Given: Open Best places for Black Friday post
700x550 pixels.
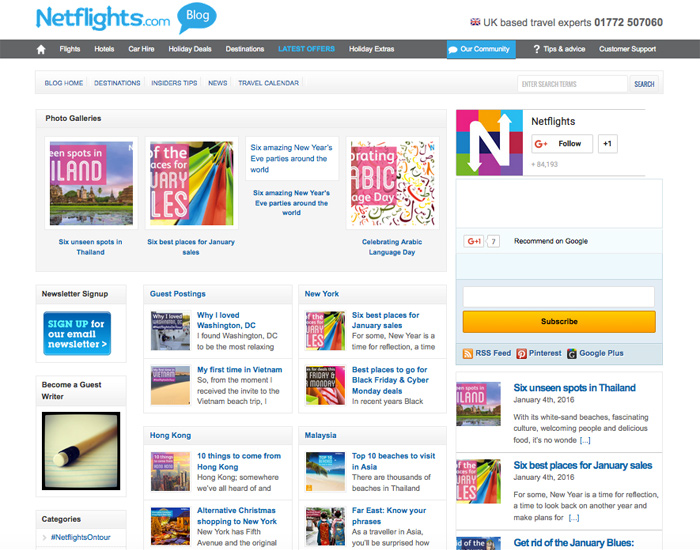Looking at the screenshot, I should click(x=390, y=380).
